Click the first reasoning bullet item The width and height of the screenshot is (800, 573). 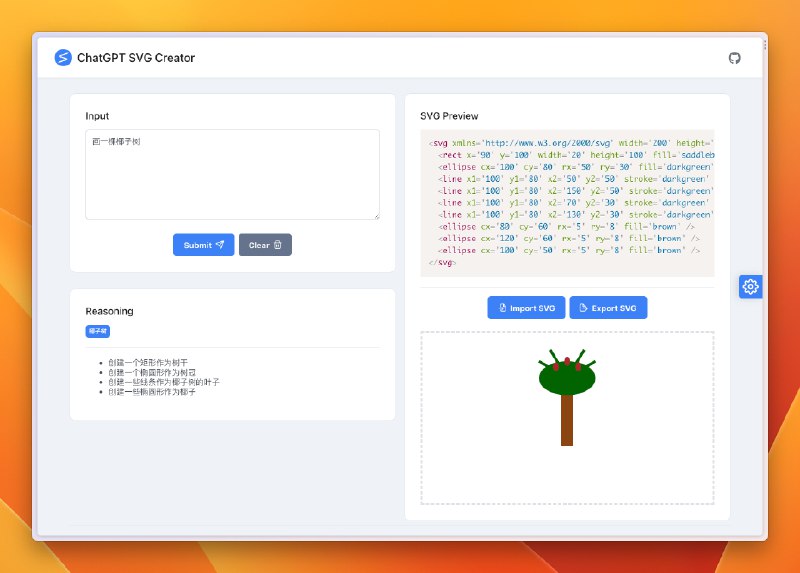pos(148,362)
